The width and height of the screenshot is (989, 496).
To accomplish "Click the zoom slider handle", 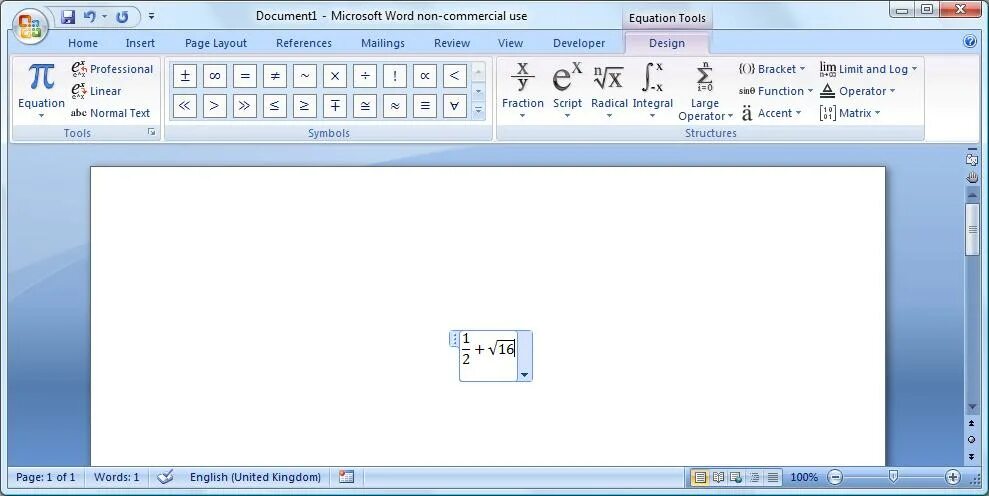I will coord(893,476).
